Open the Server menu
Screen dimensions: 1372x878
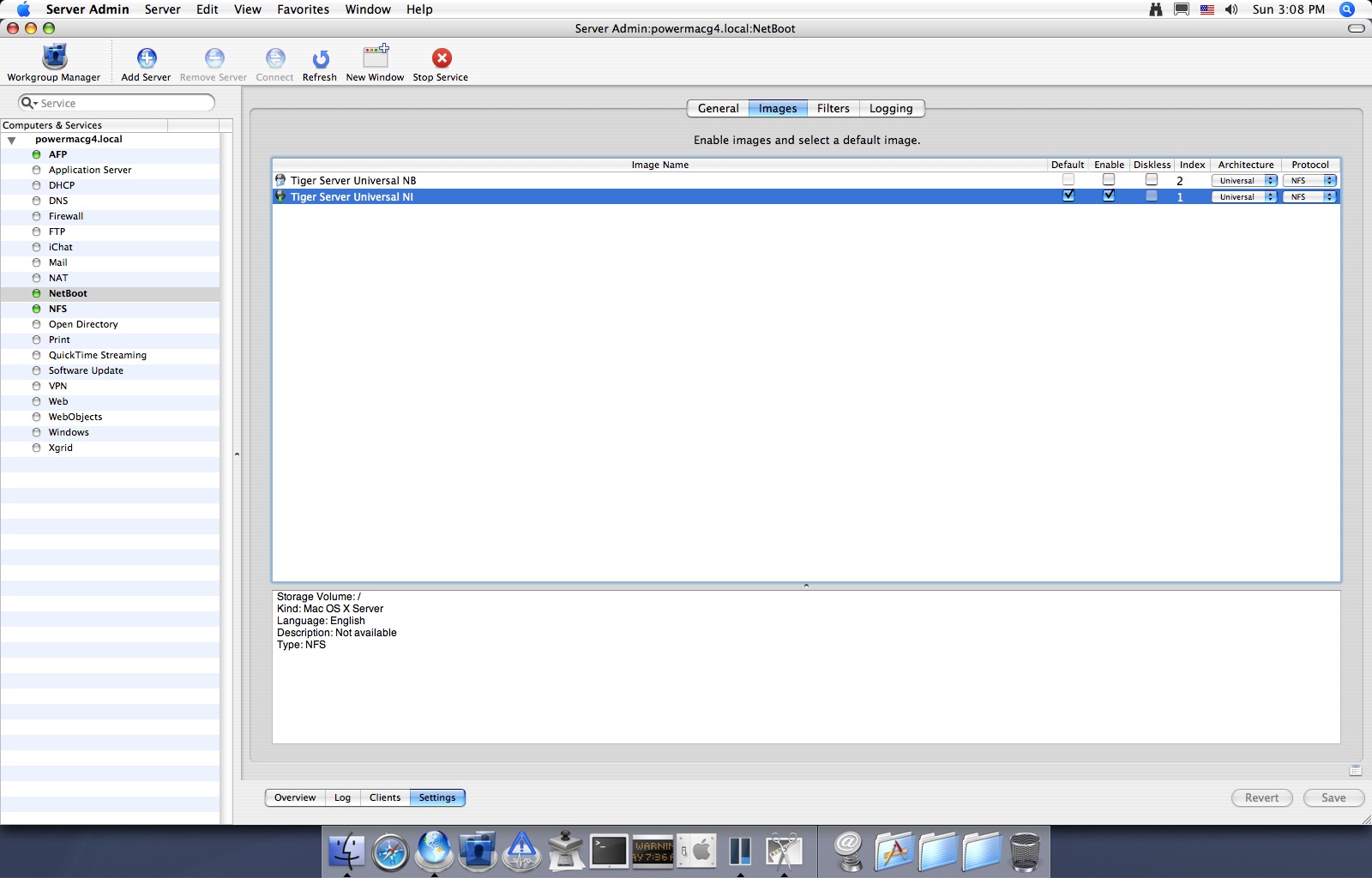pyautogui.click(x=162, y=9)
